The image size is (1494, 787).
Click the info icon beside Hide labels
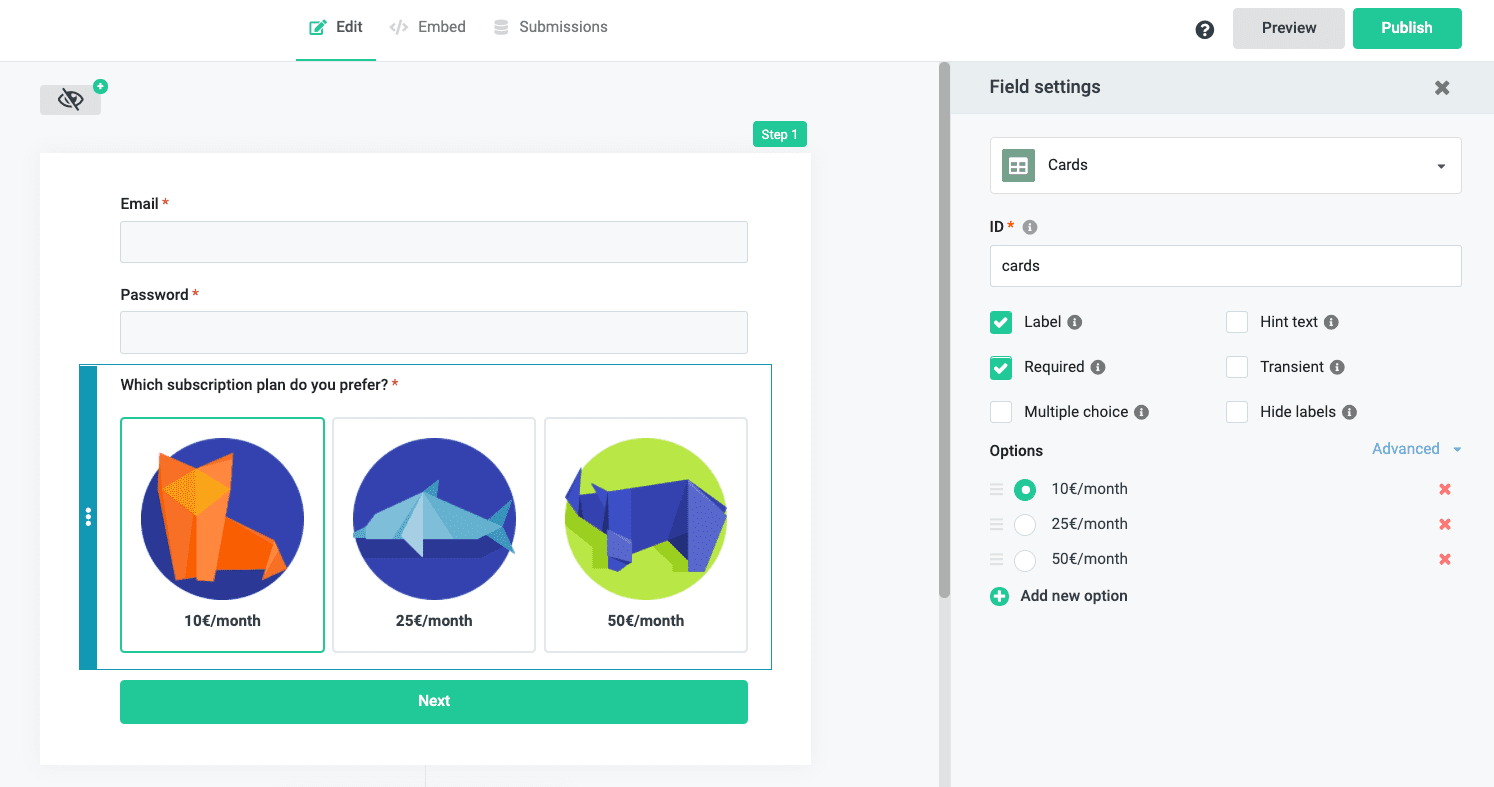point(1349,412)
